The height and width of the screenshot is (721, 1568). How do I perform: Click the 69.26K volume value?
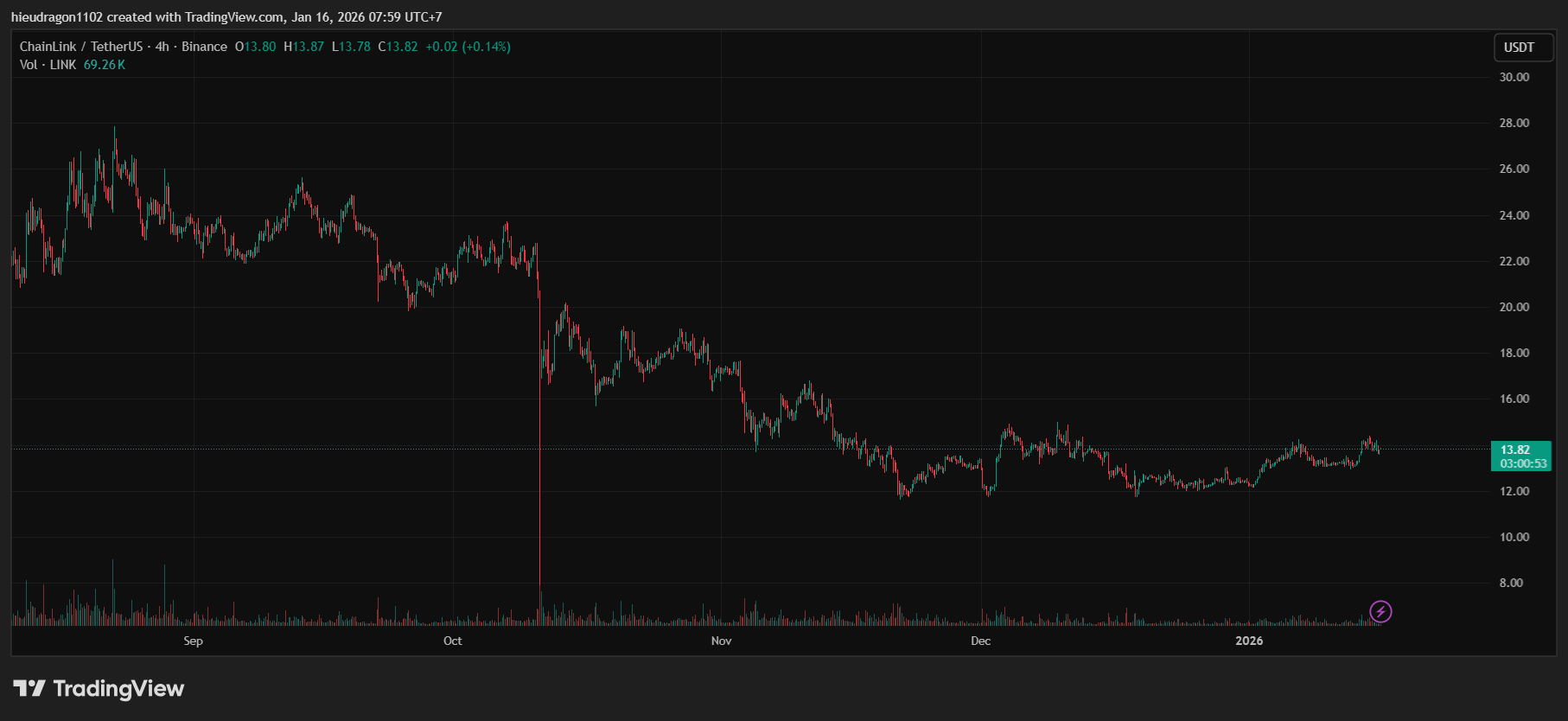pyautogui.click(x=104, y=65)
